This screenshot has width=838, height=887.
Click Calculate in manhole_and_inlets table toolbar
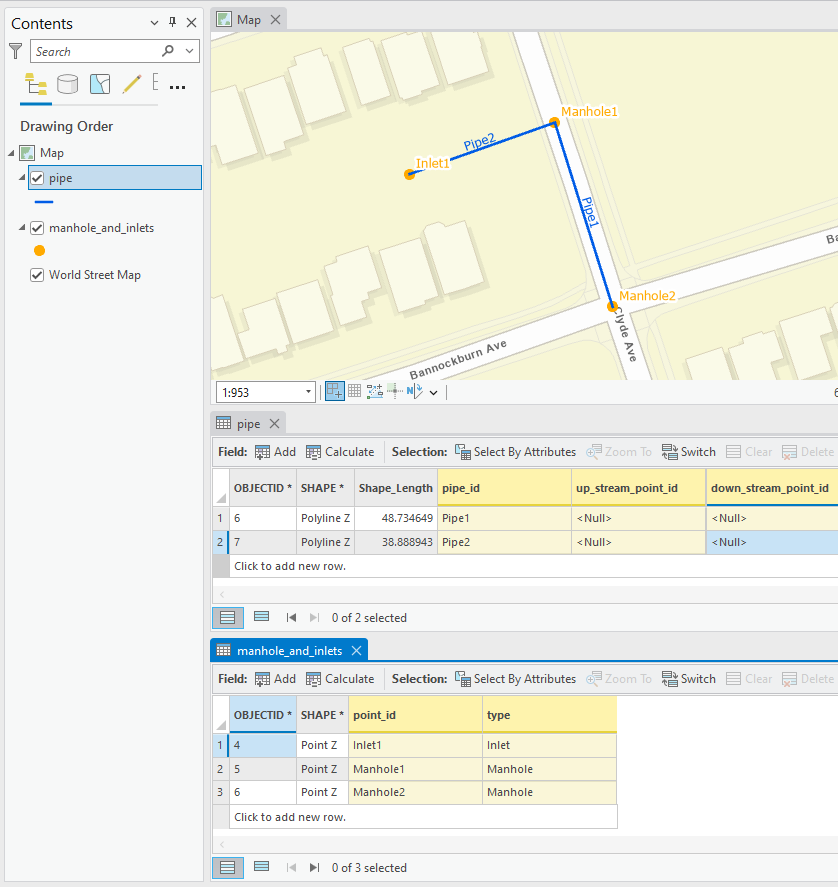pyautogui.click(x=340, y=679)
